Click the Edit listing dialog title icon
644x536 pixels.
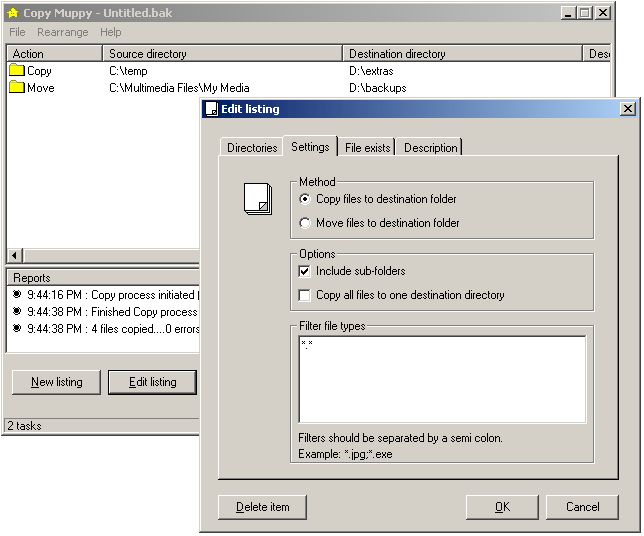pos(212,109)
